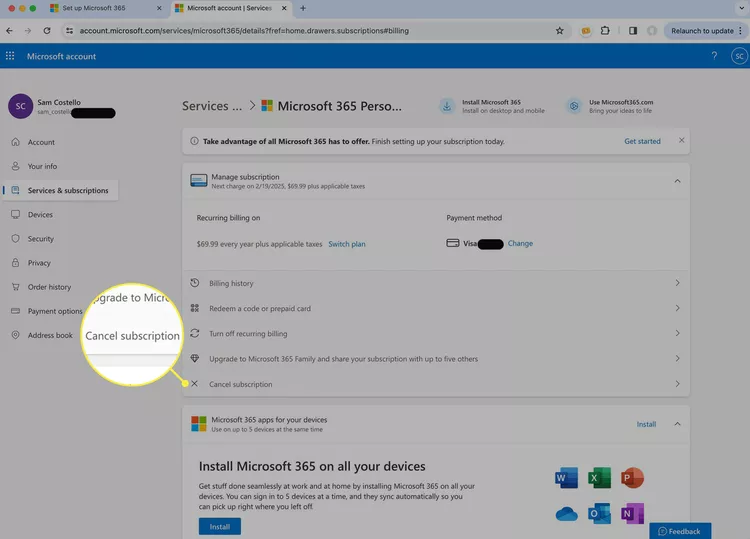The height and width of the screenshot is (539, 750).
Task: Click the help question mark icon
Action: click(x=714, y=56)
